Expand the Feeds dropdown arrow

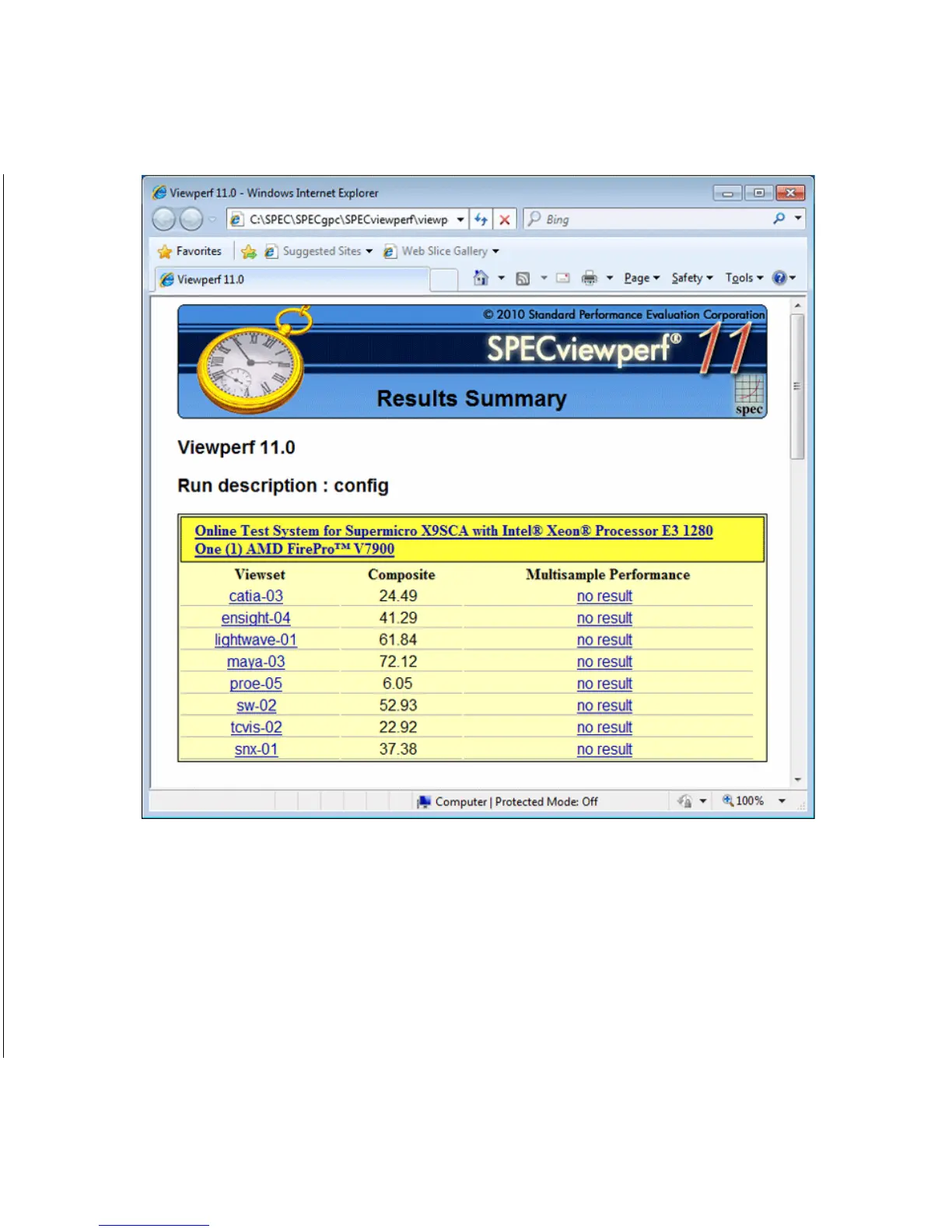[x=544, y=278]
